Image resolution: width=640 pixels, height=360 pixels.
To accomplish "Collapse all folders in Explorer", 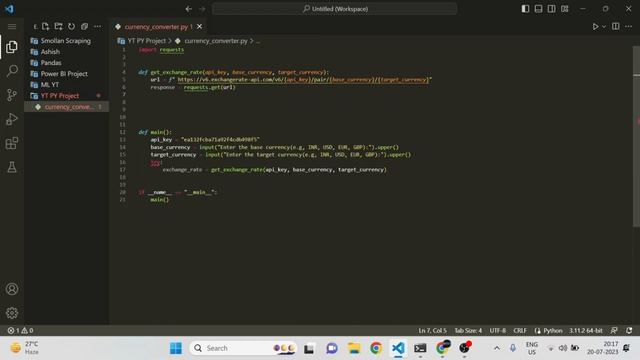I will (x=84, y=27).
